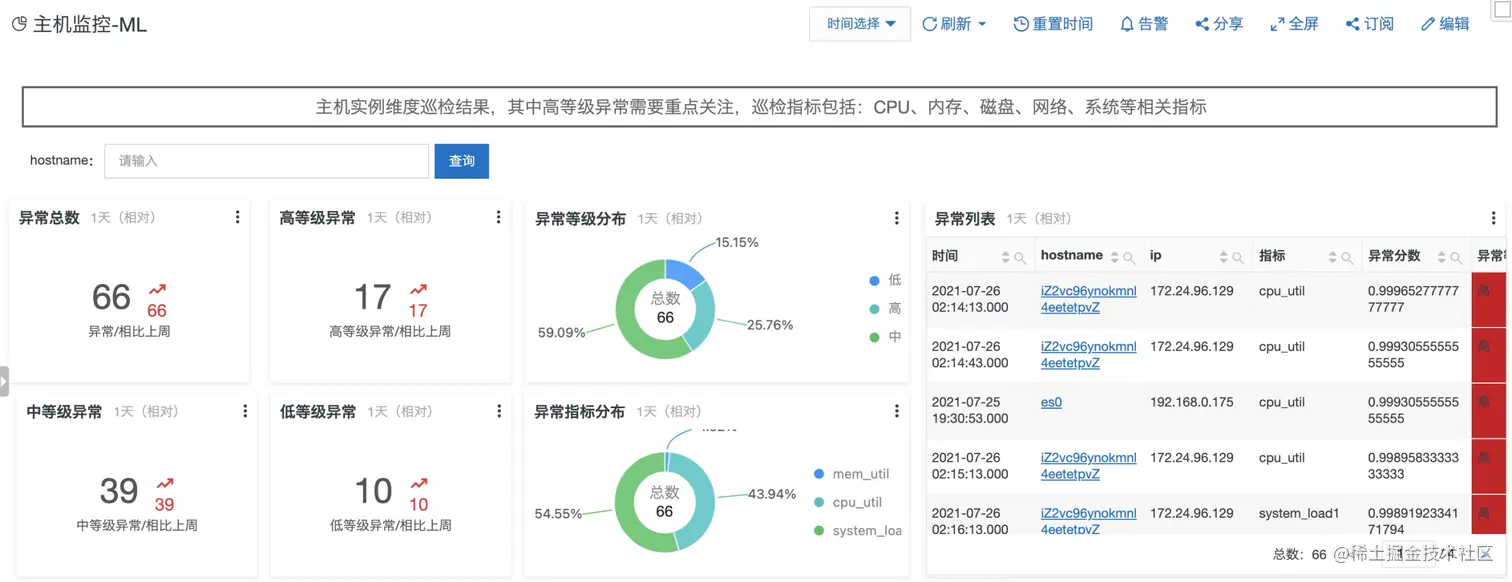1512x582 pixels.
Task: Click the 主机监控-ML dashboard title
Action: (90, 25)
